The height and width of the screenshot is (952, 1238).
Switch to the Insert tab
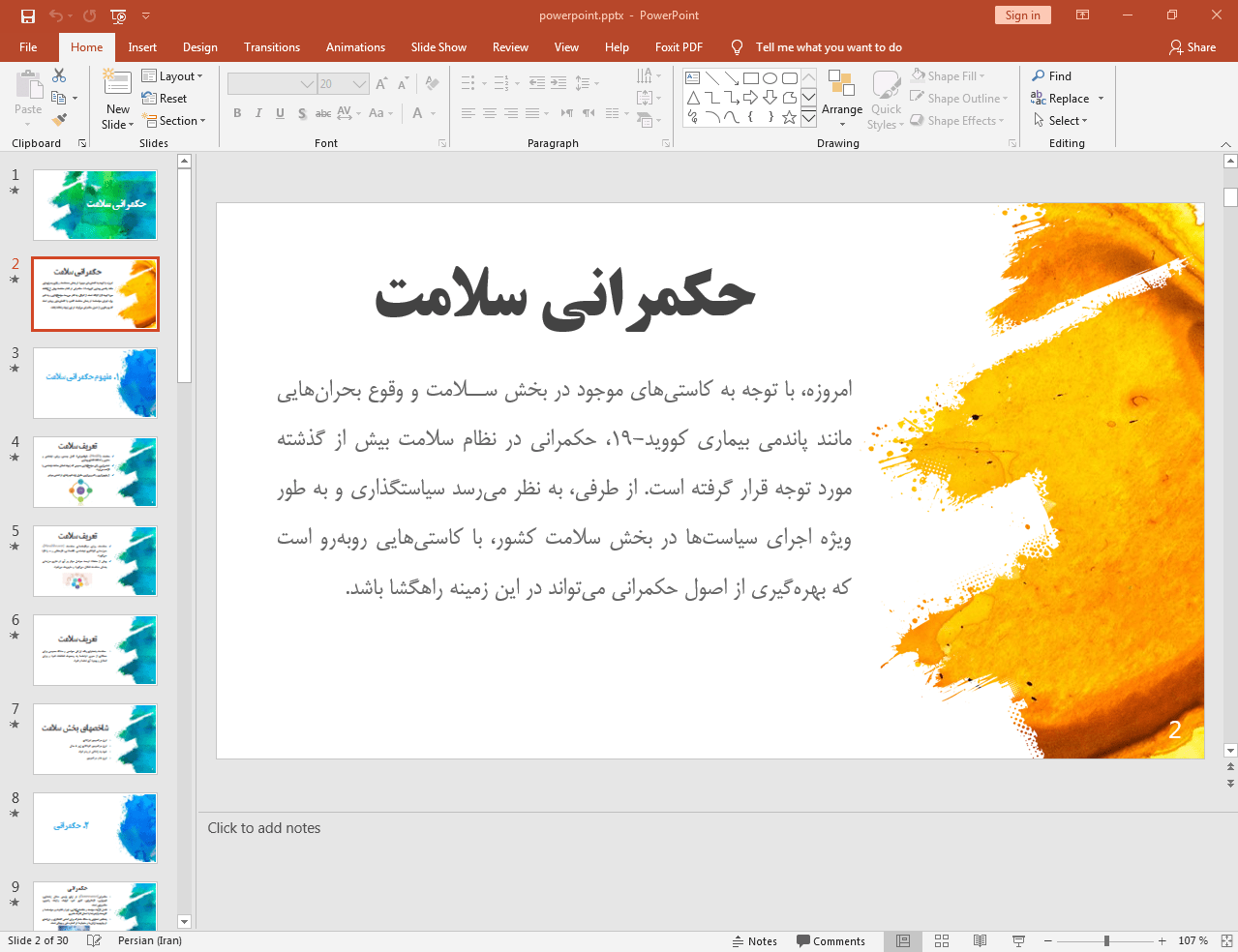142,47
